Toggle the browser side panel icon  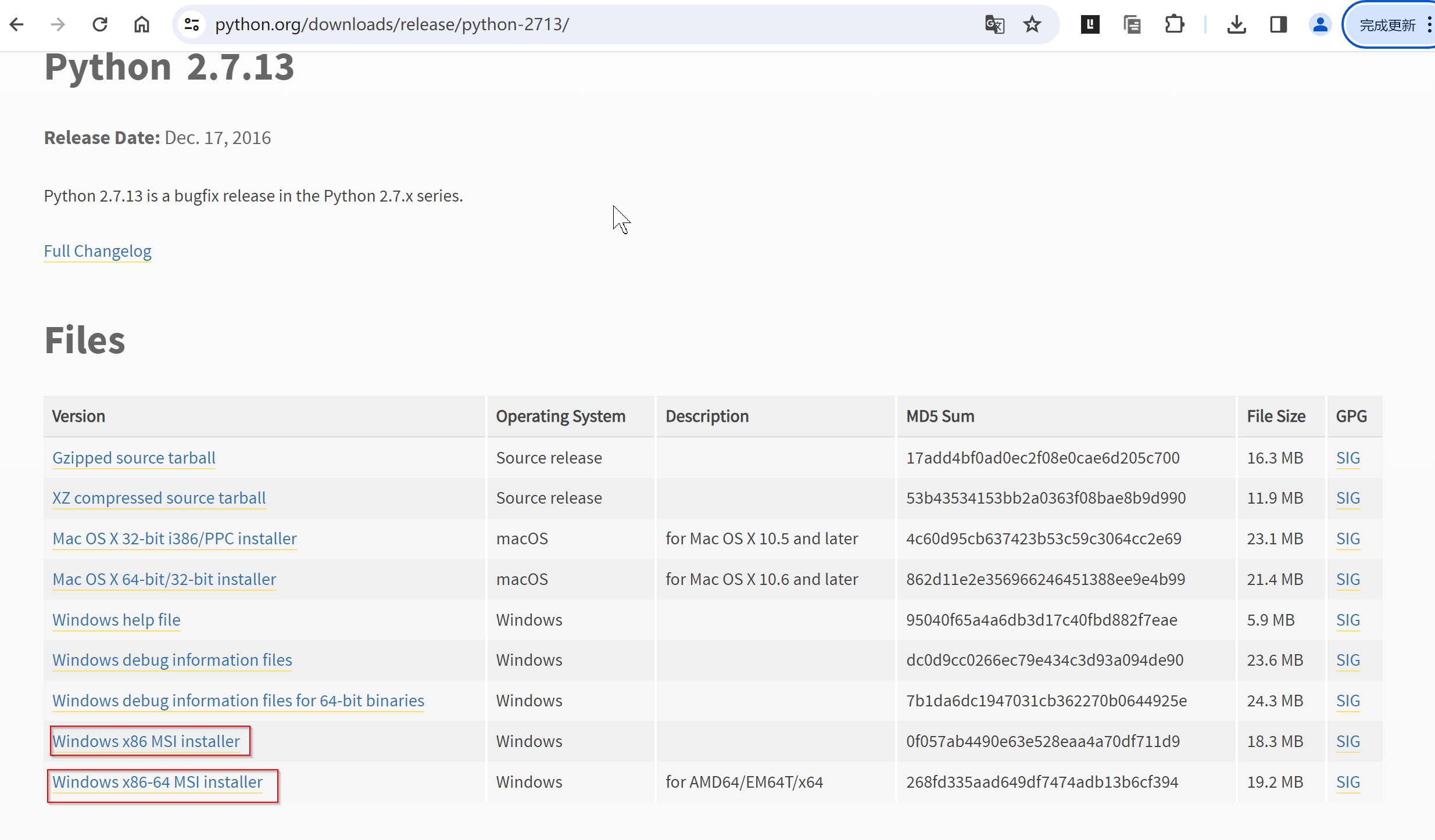1278,24
